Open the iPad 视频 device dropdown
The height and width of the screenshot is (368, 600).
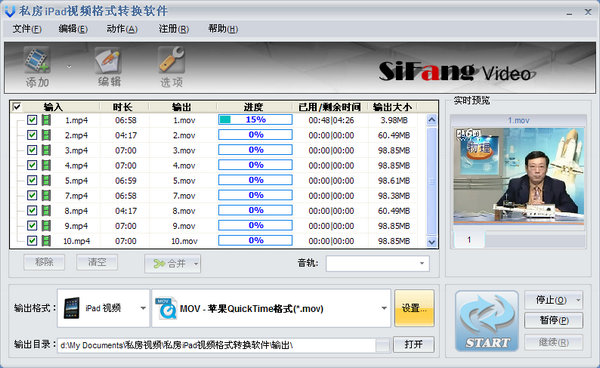click(143, 308)
